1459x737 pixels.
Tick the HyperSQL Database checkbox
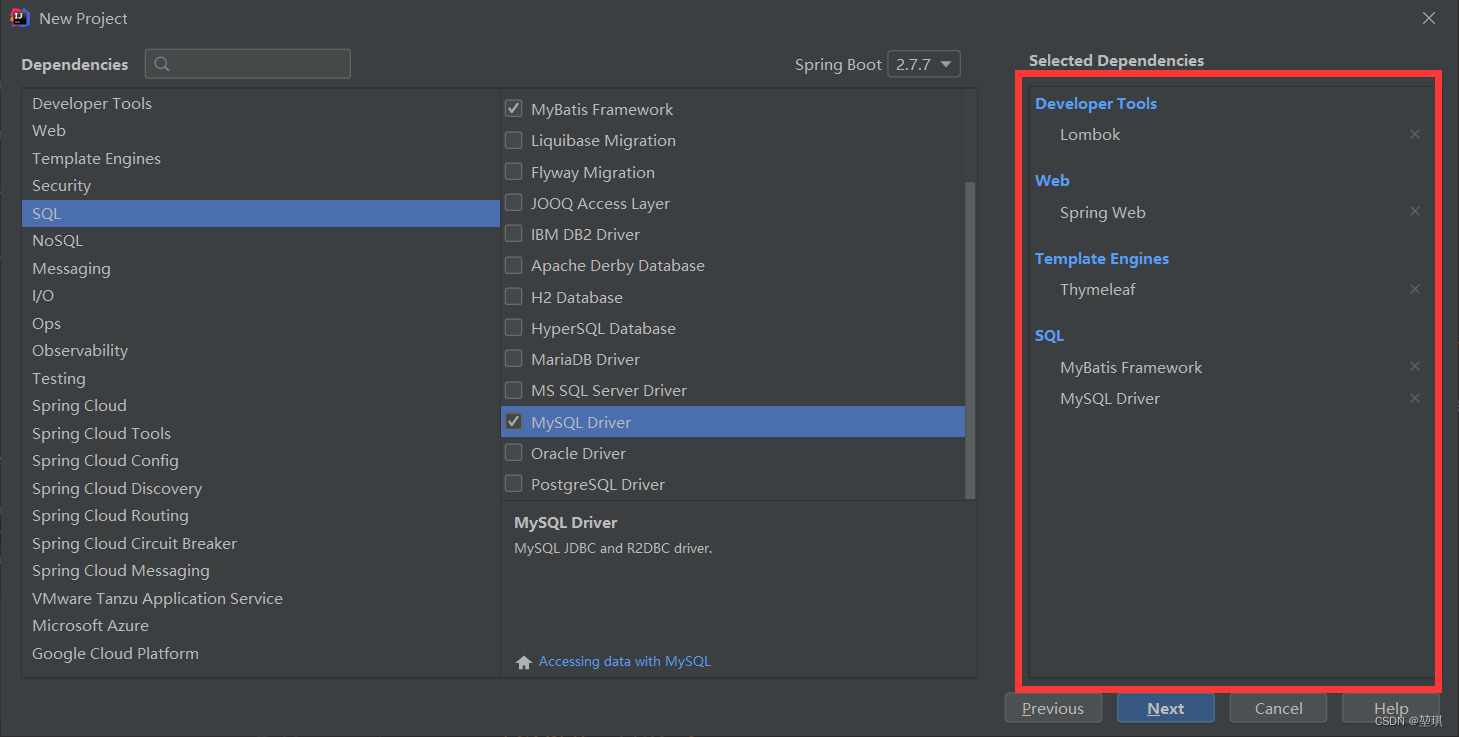click(513, 327)
